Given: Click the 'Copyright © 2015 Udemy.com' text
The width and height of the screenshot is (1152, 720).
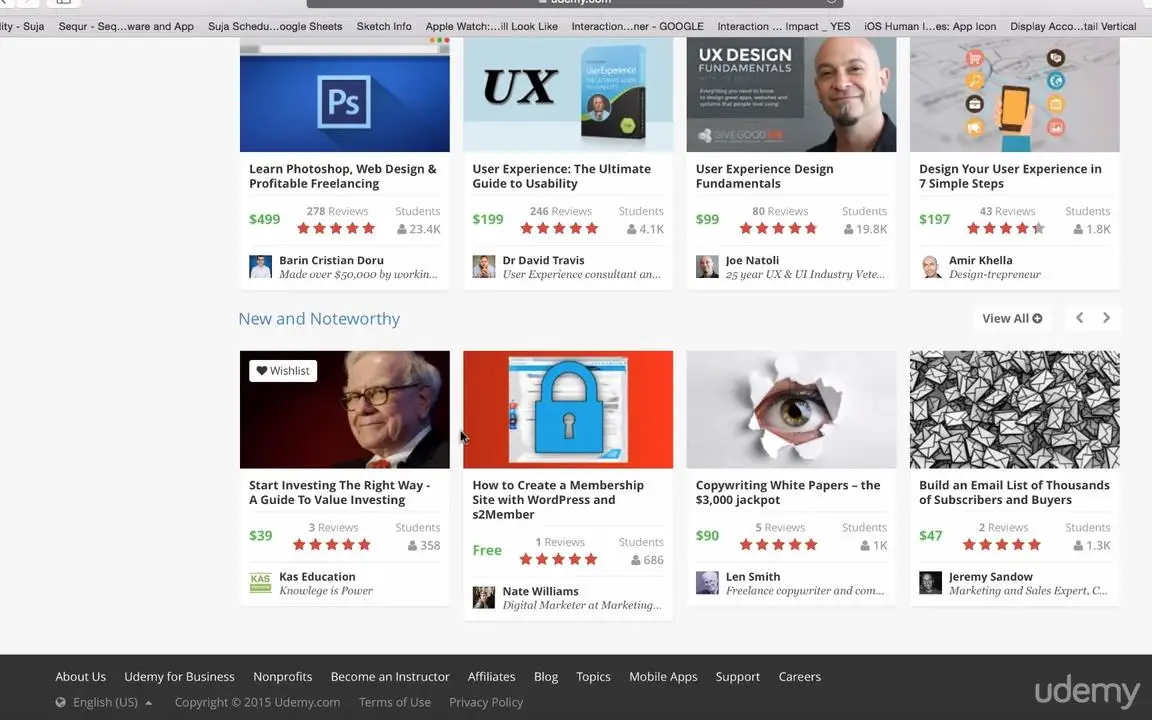Looking at the screenshot, I should click(x=257, y=702).
